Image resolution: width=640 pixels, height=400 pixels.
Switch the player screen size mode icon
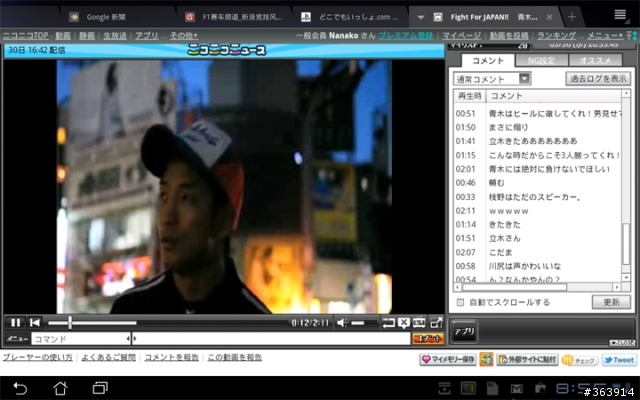point(419,323)
